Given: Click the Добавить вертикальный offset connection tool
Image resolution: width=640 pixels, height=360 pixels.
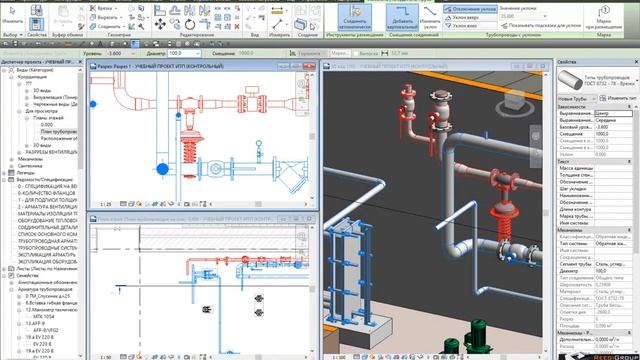Looking at the screenshot, I should click(402, 17).
